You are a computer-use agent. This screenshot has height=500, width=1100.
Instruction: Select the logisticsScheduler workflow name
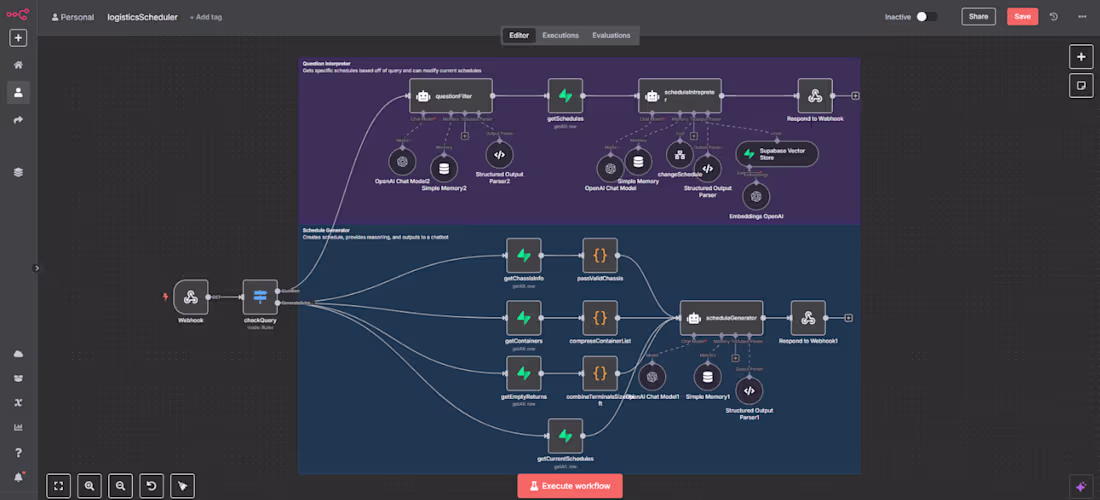point(142,17)
